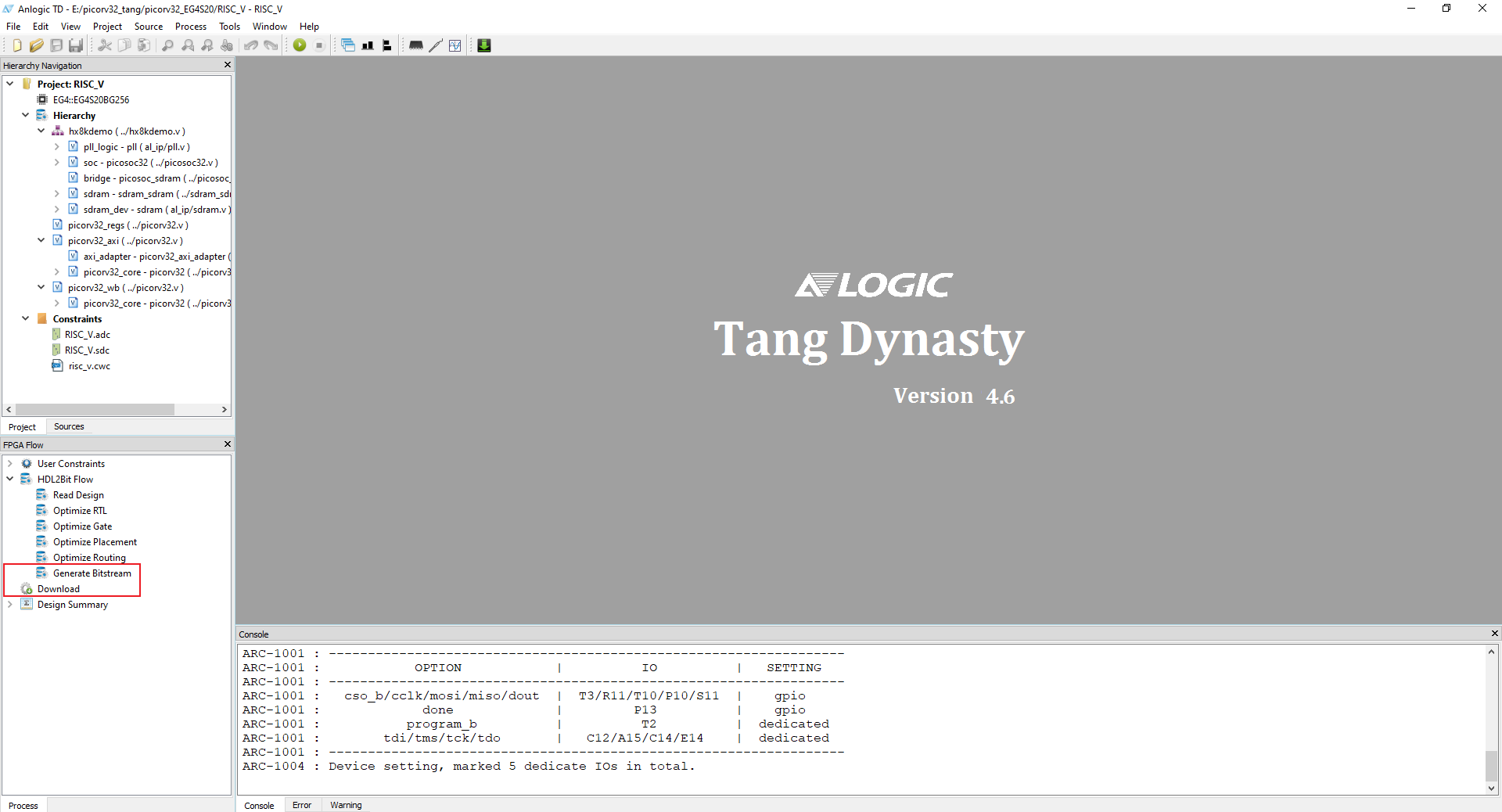
Task: Open the Process menu
Action: 191,27
